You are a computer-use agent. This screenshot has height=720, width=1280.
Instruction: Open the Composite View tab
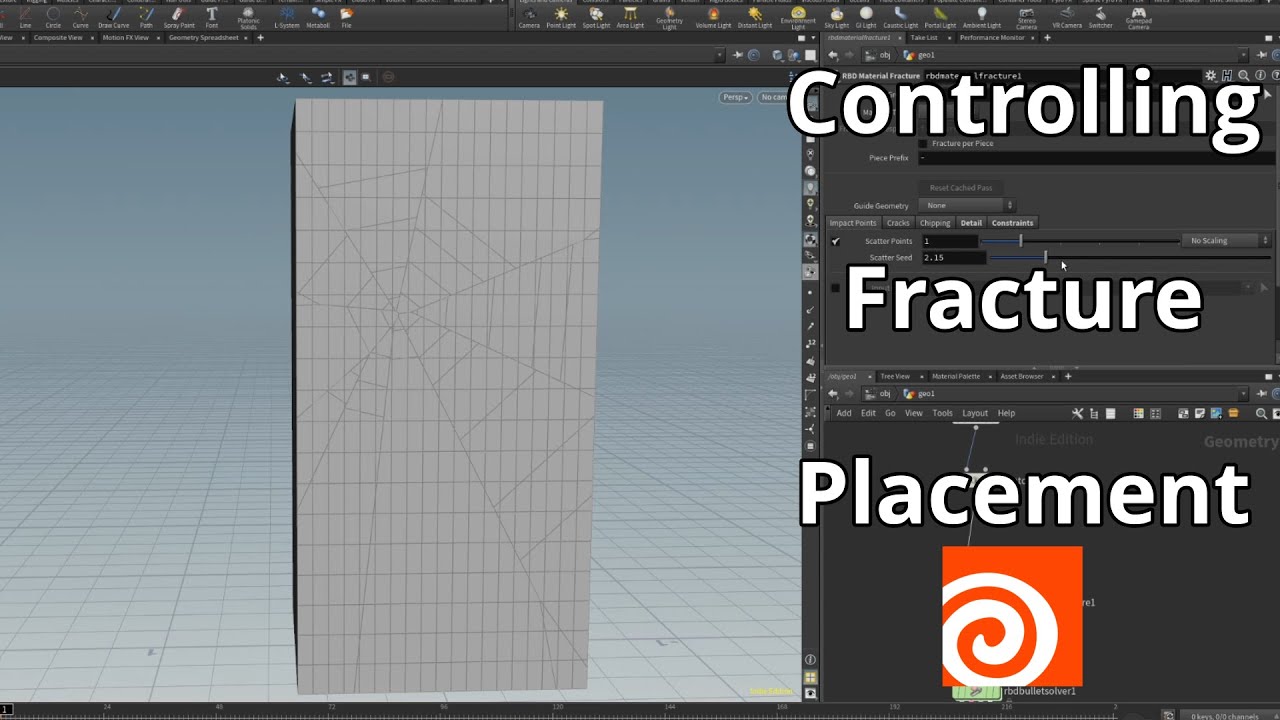[58, 37]
